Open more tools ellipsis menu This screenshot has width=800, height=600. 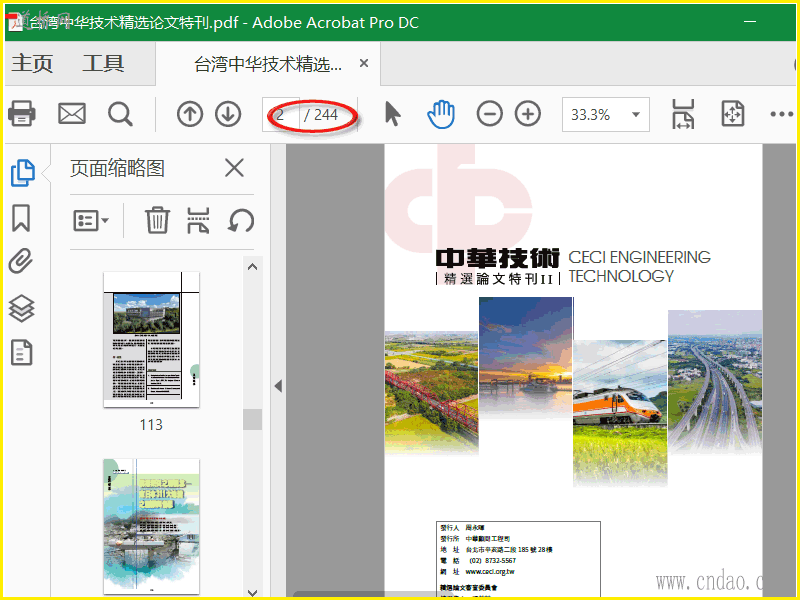(781, 114)
